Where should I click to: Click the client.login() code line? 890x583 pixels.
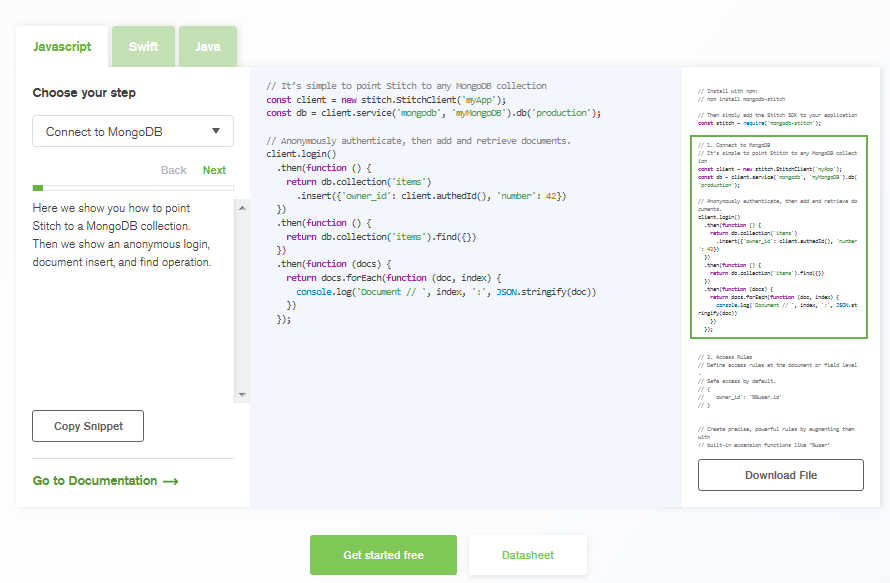pos(301,154)
